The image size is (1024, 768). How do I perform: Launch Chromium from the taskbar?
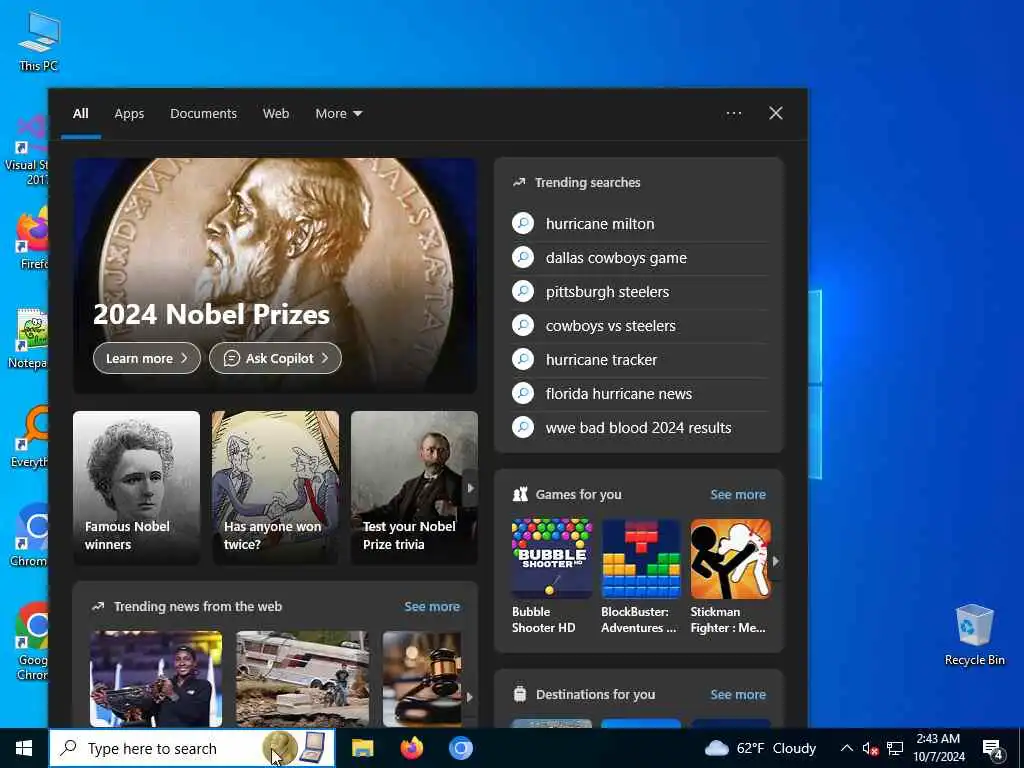coord(460,748)
